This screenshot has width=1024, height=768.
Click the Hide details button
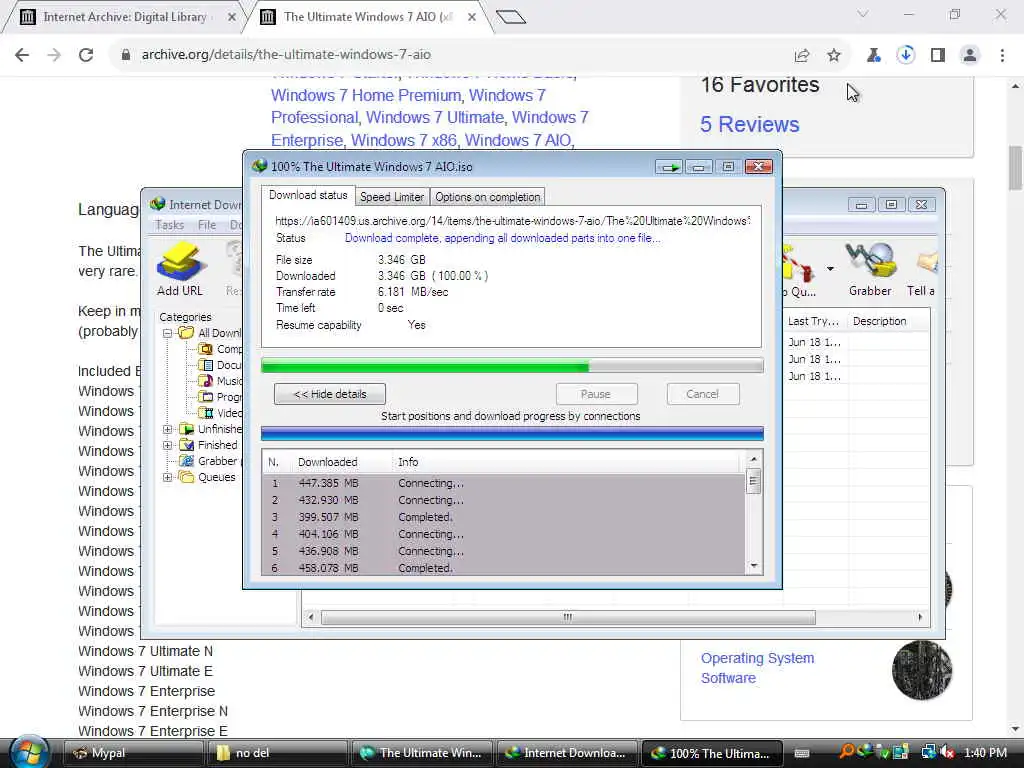pyautogui.click(x=330, y=394)
